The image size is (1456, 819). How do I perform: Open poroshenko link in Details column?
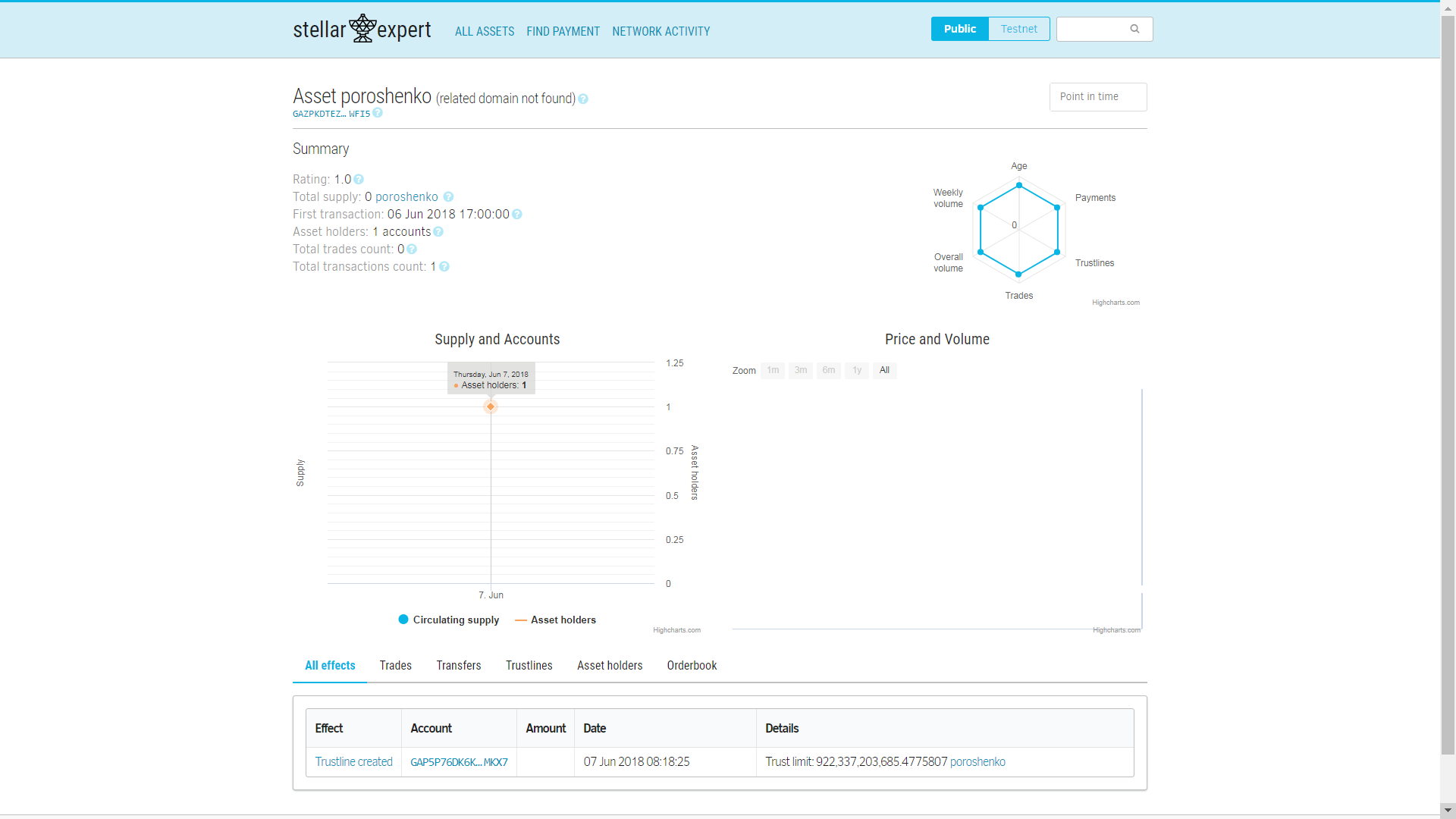tap(977, 762)
